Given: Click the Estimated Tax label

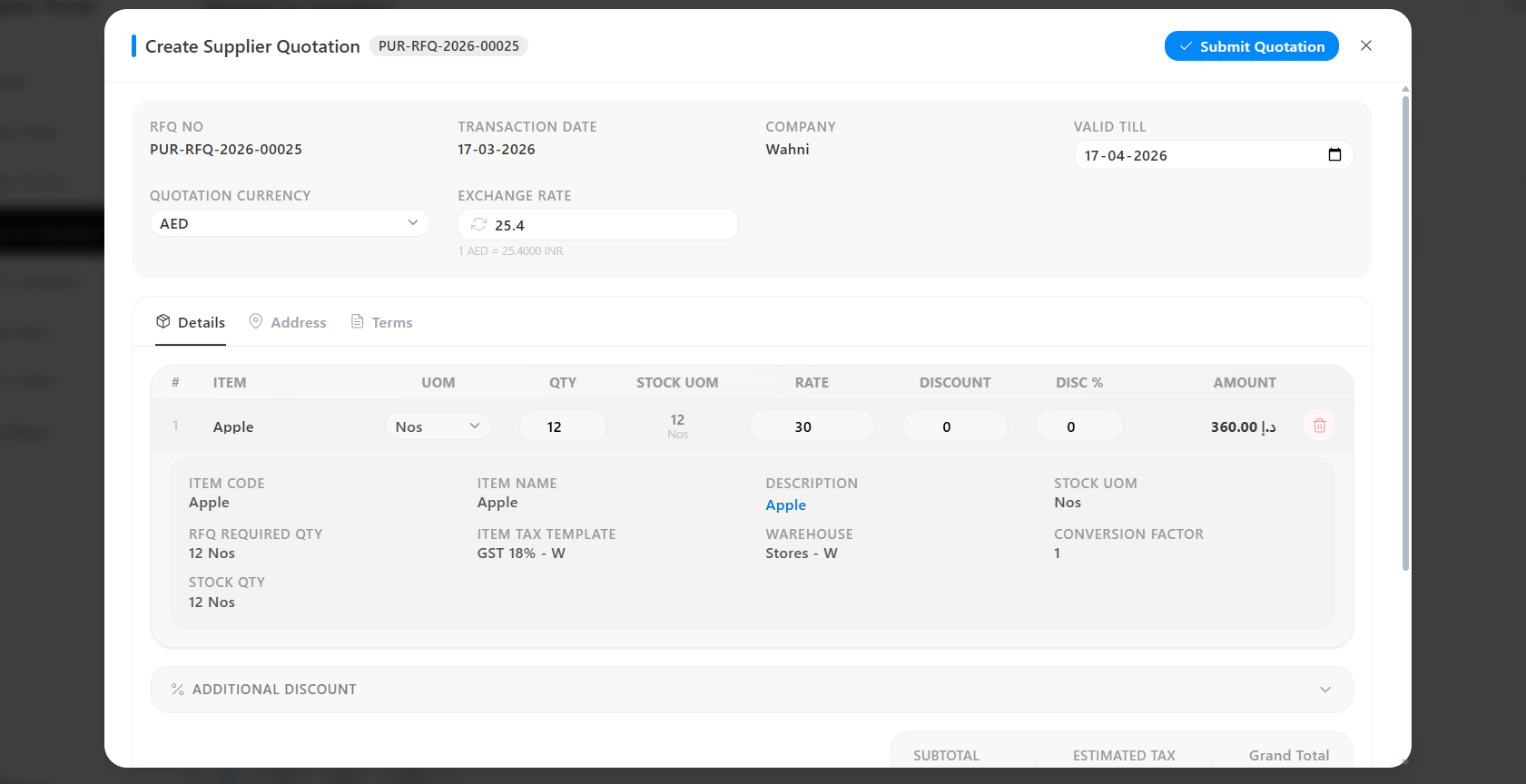Looking at the screenshot, I should (x=1124, y=755).
